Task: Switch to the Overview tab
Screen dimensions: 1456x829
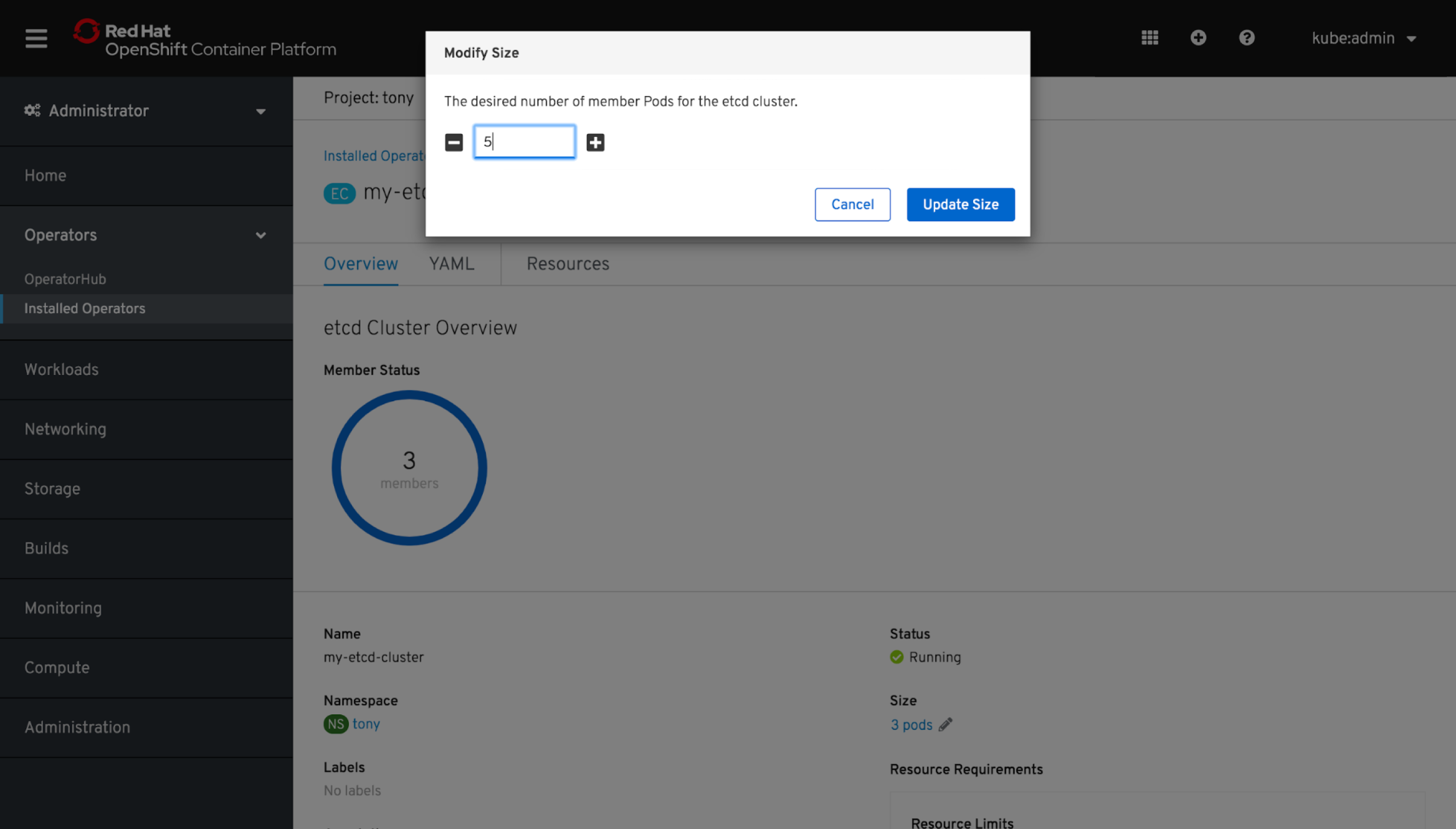Action: [360, 264]
